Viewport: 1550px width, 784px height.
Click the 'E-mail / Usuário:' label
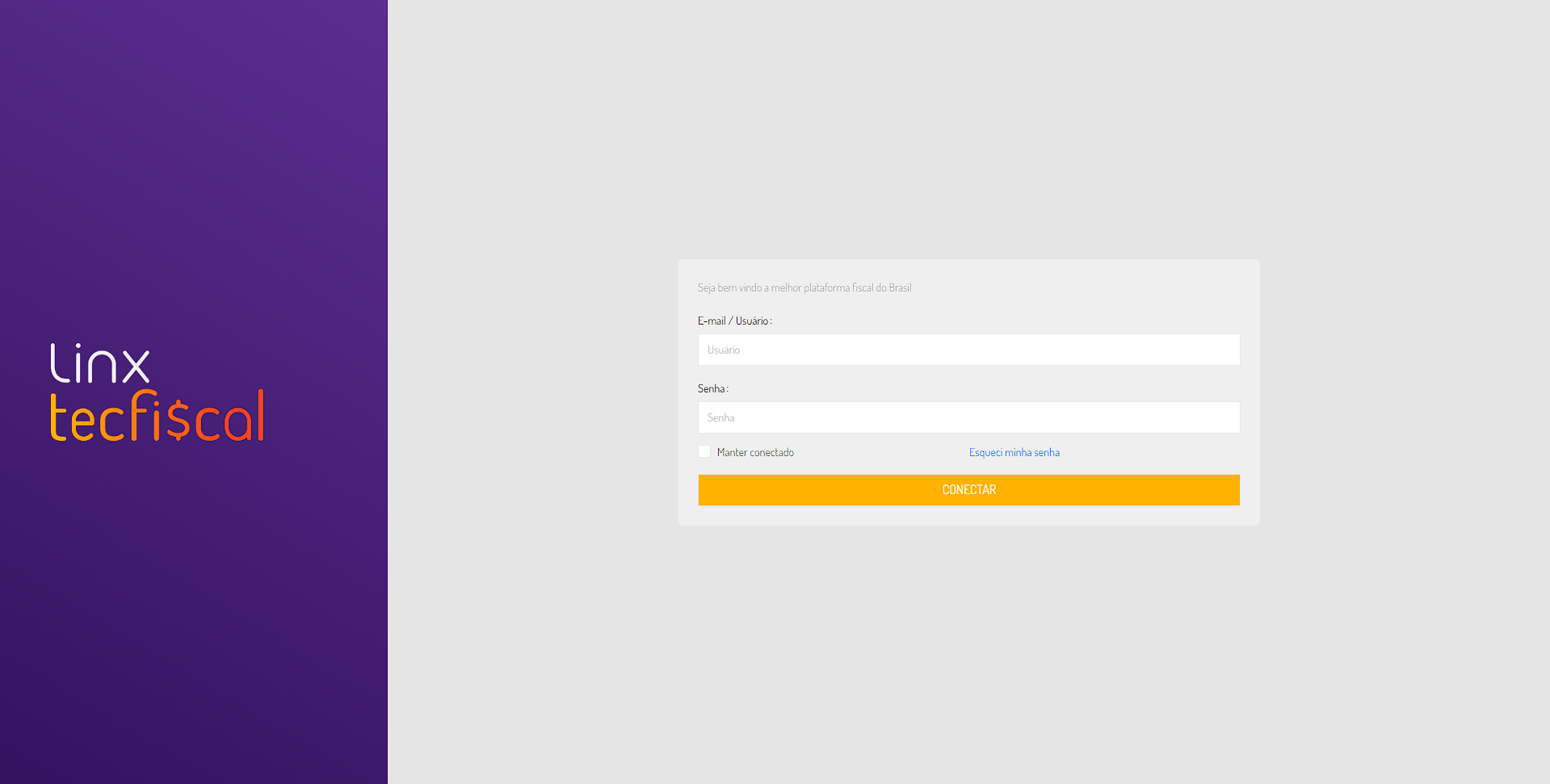pos(735,321)
